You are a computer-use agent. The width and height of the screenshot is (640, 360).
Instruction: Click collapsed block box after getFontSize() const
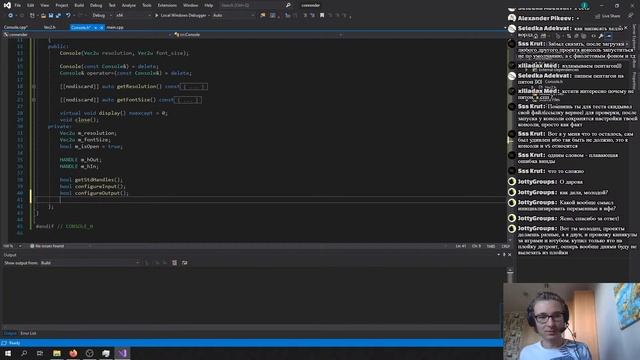187,100
